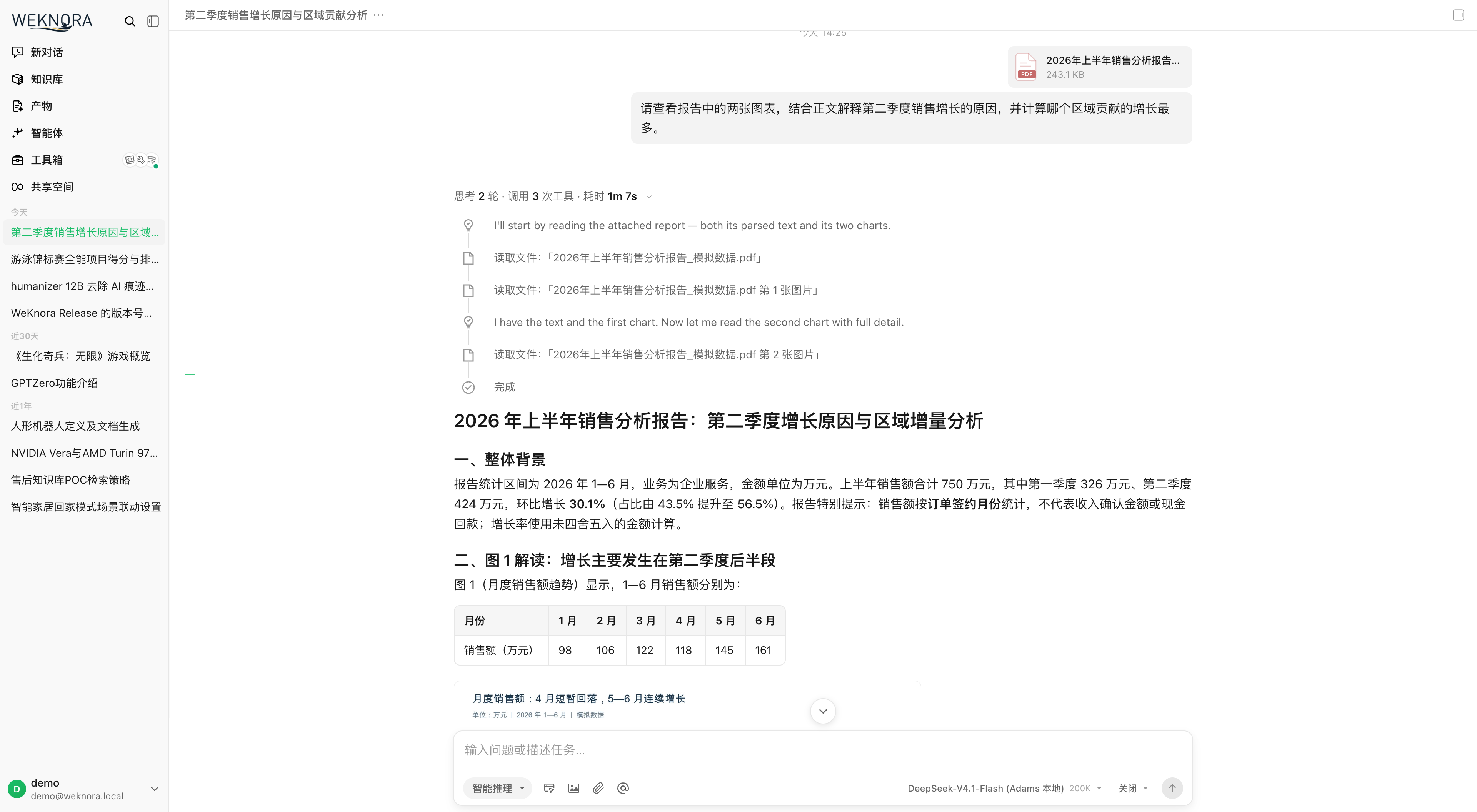Click file icon of first 读取文件 step
The width and height of the screenshot is (1477, 812).
(468, 258)
